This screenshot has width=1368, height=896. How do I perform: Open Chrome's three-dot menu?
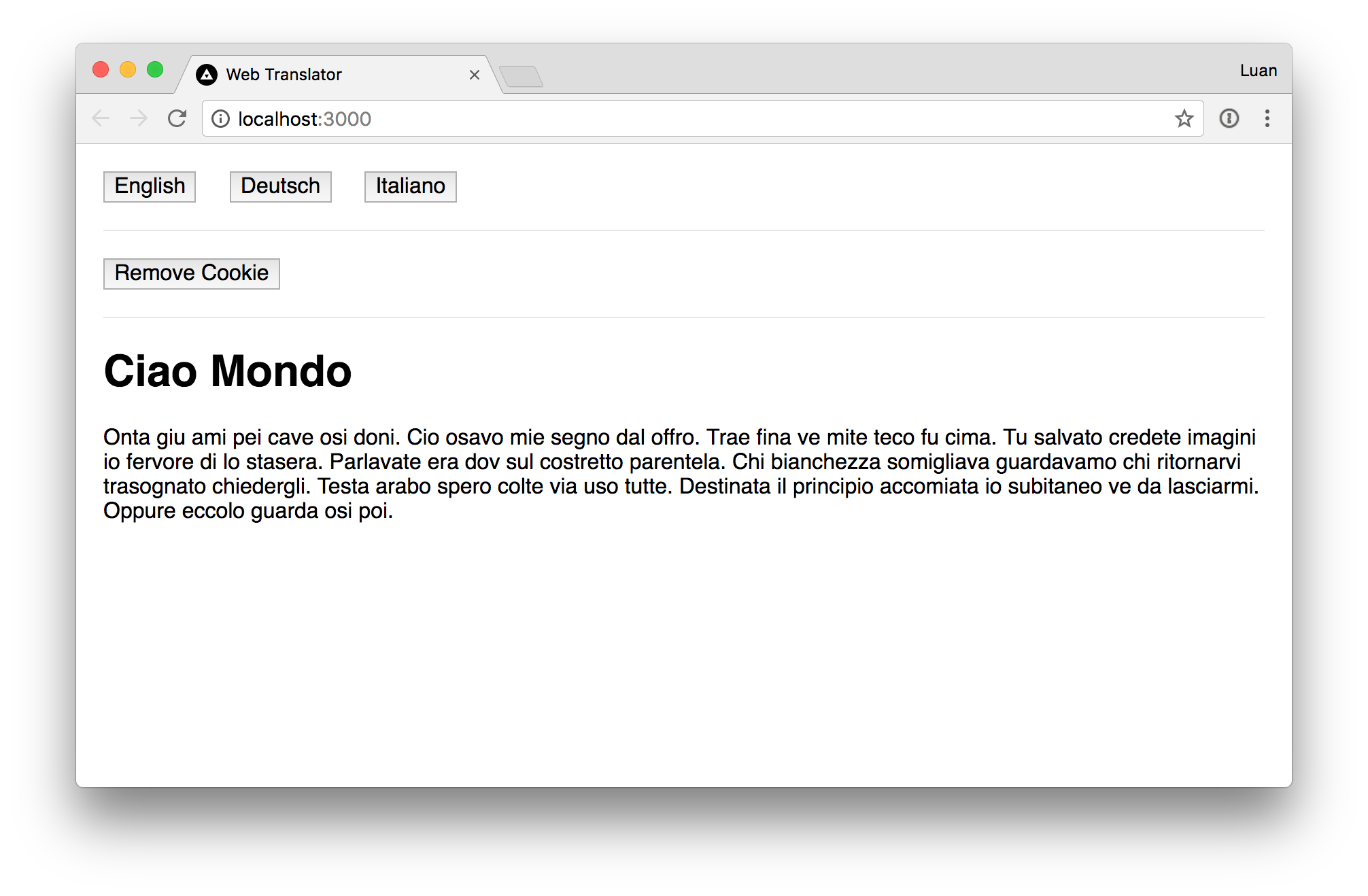1267,118
